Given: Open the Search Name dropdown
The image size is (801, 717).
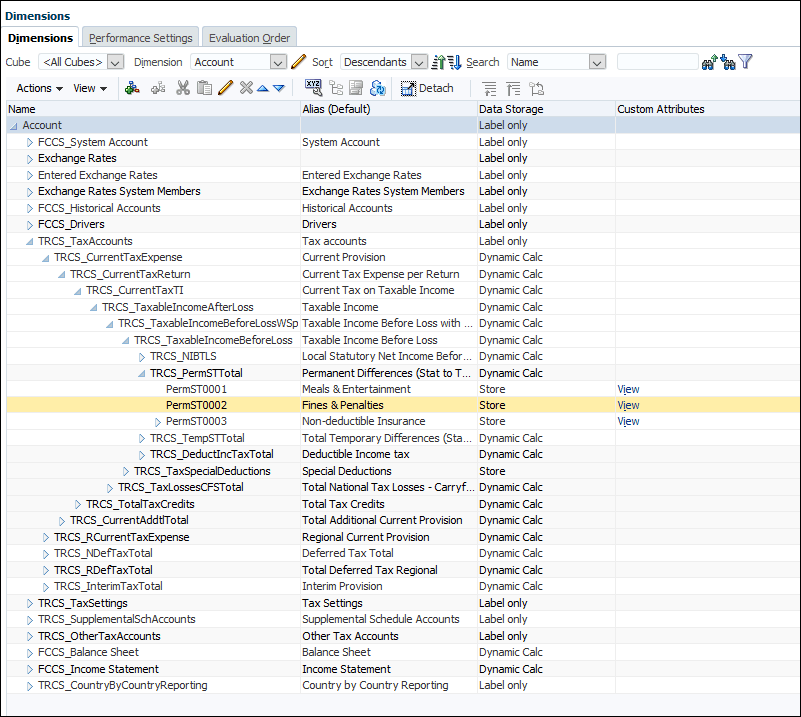Looking at the screenshot, I should click(x=597, y=62).
